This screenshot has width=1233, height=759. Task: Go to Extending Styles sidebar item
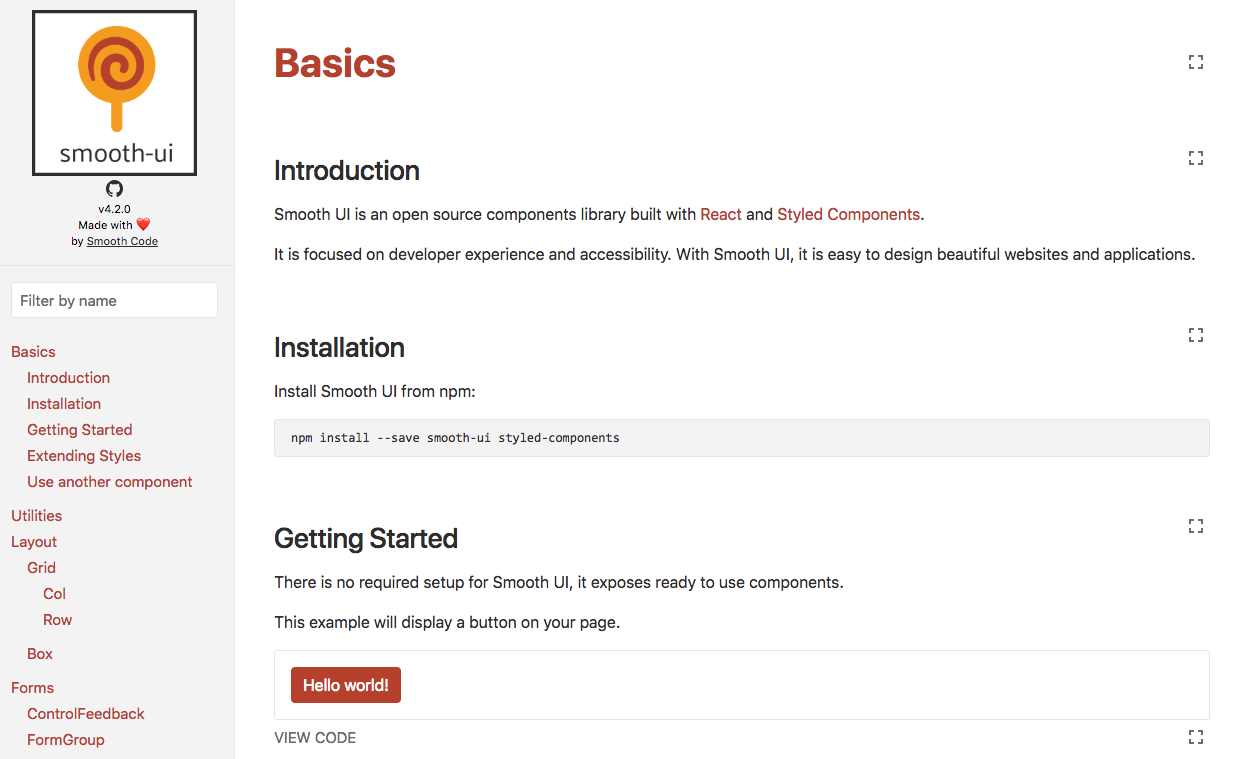tap(84, 456)
